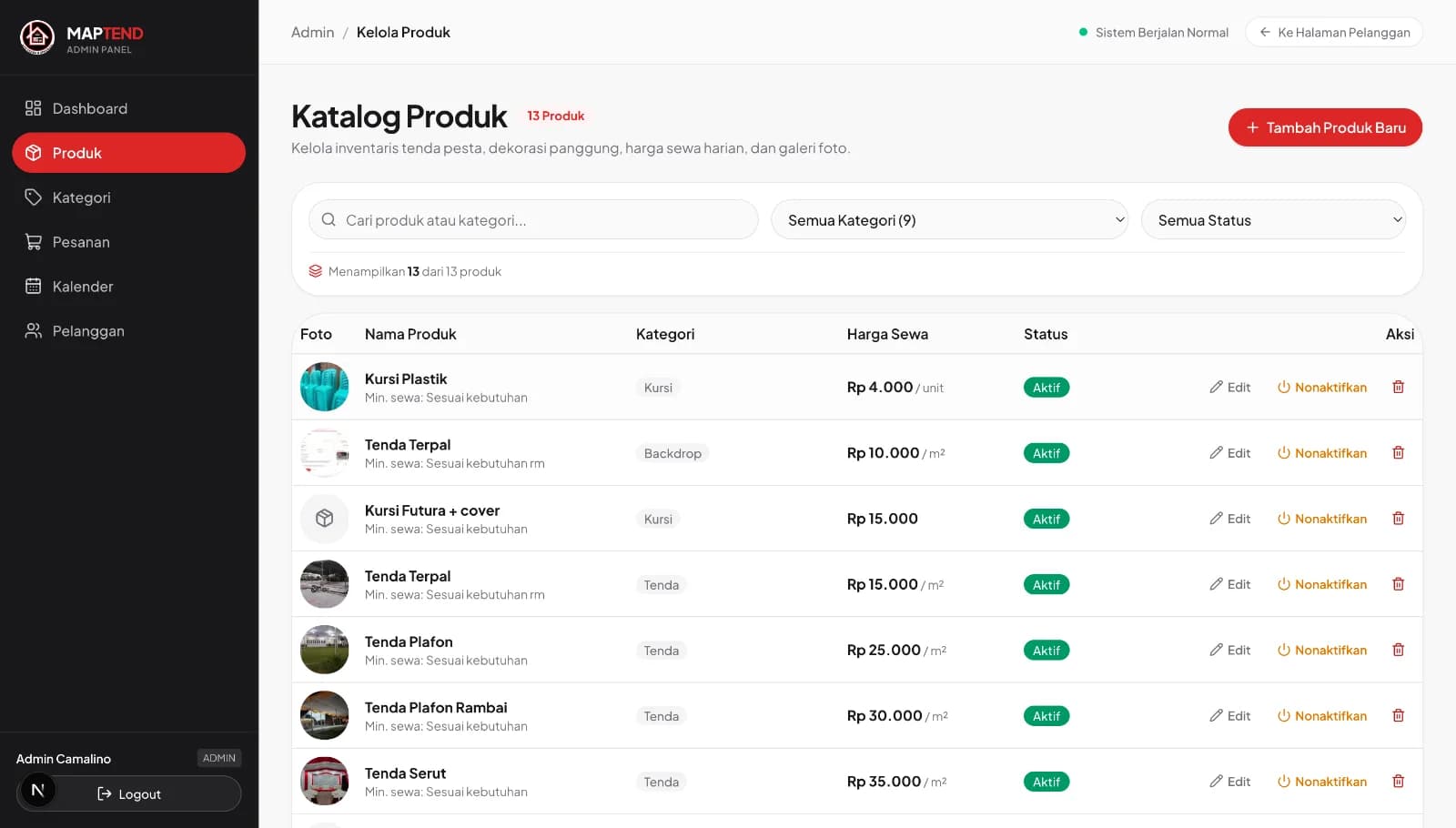
Task: Remove Kursi Futura + cover using trash icon
Action: (1399, 518)
